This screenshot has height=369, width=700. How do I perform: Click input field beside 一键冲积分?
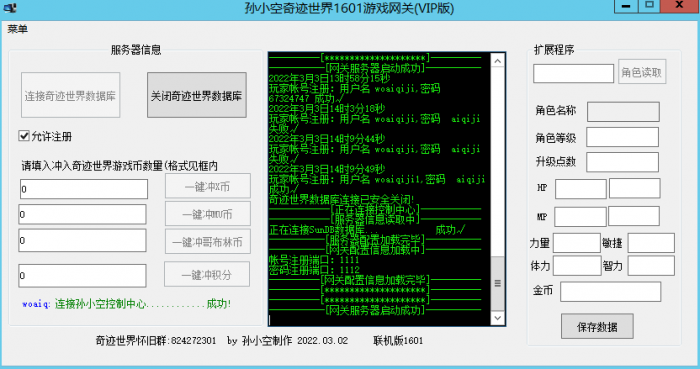[83, 276]
